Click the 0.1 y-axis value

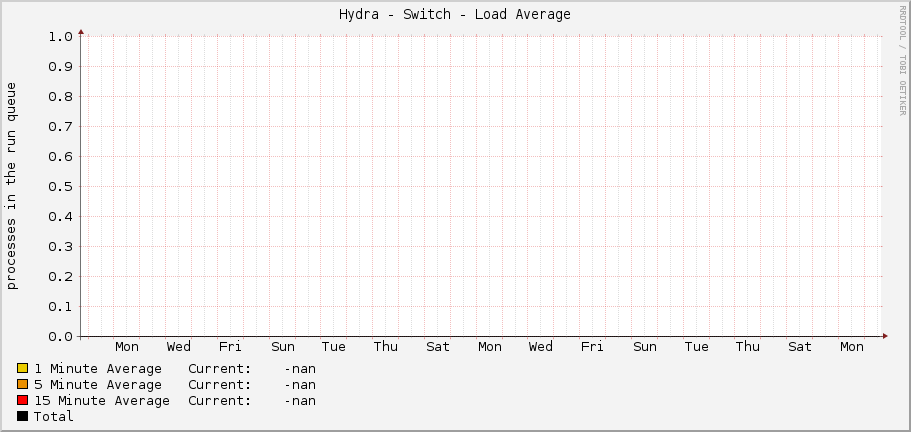60,307
